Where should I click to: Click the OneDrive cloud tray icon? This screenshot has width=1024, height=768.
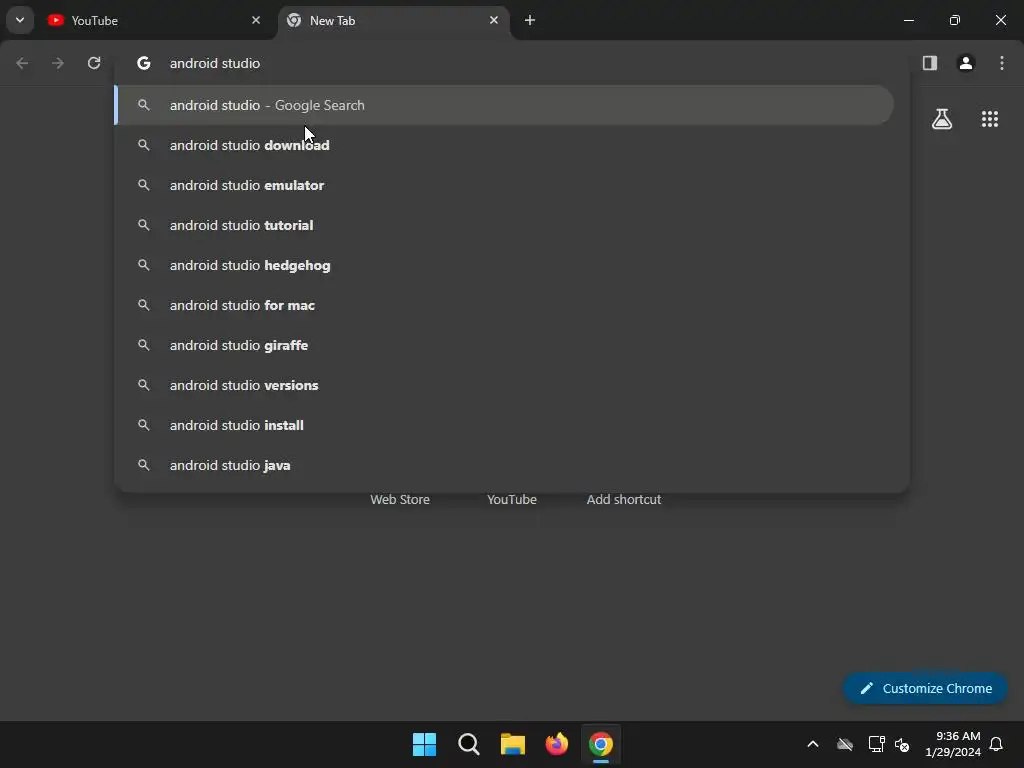(845, 744)
